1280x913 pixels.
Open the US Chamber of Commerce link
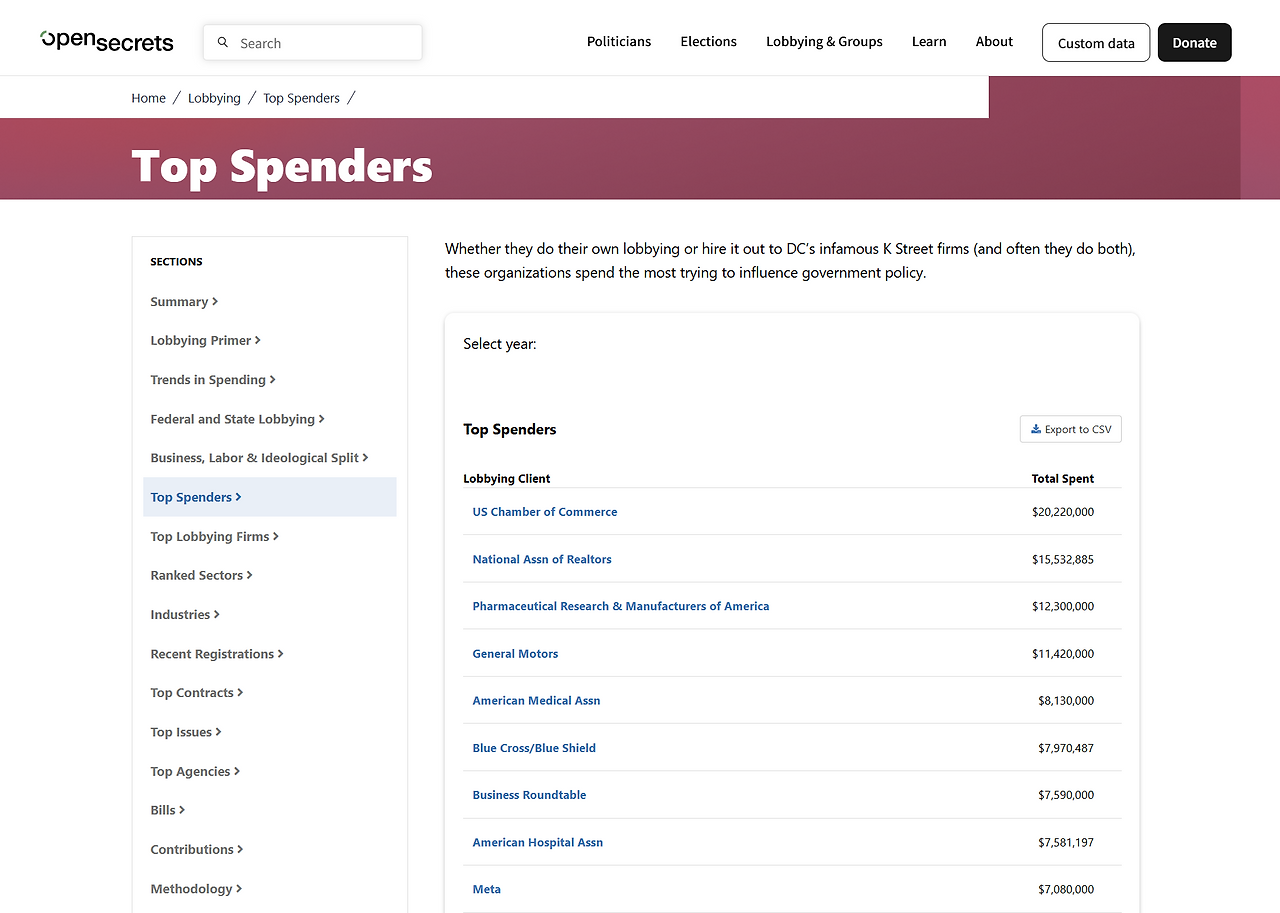(545, 512)
